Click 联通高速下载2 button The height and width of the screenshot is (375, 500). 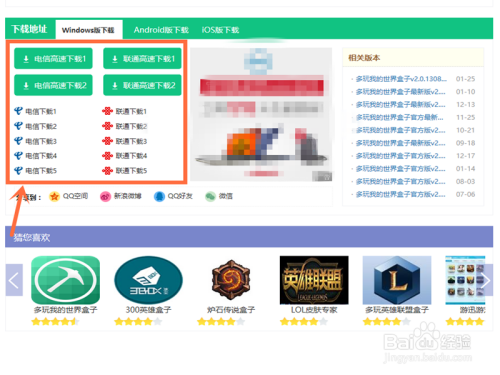point(142,85)
